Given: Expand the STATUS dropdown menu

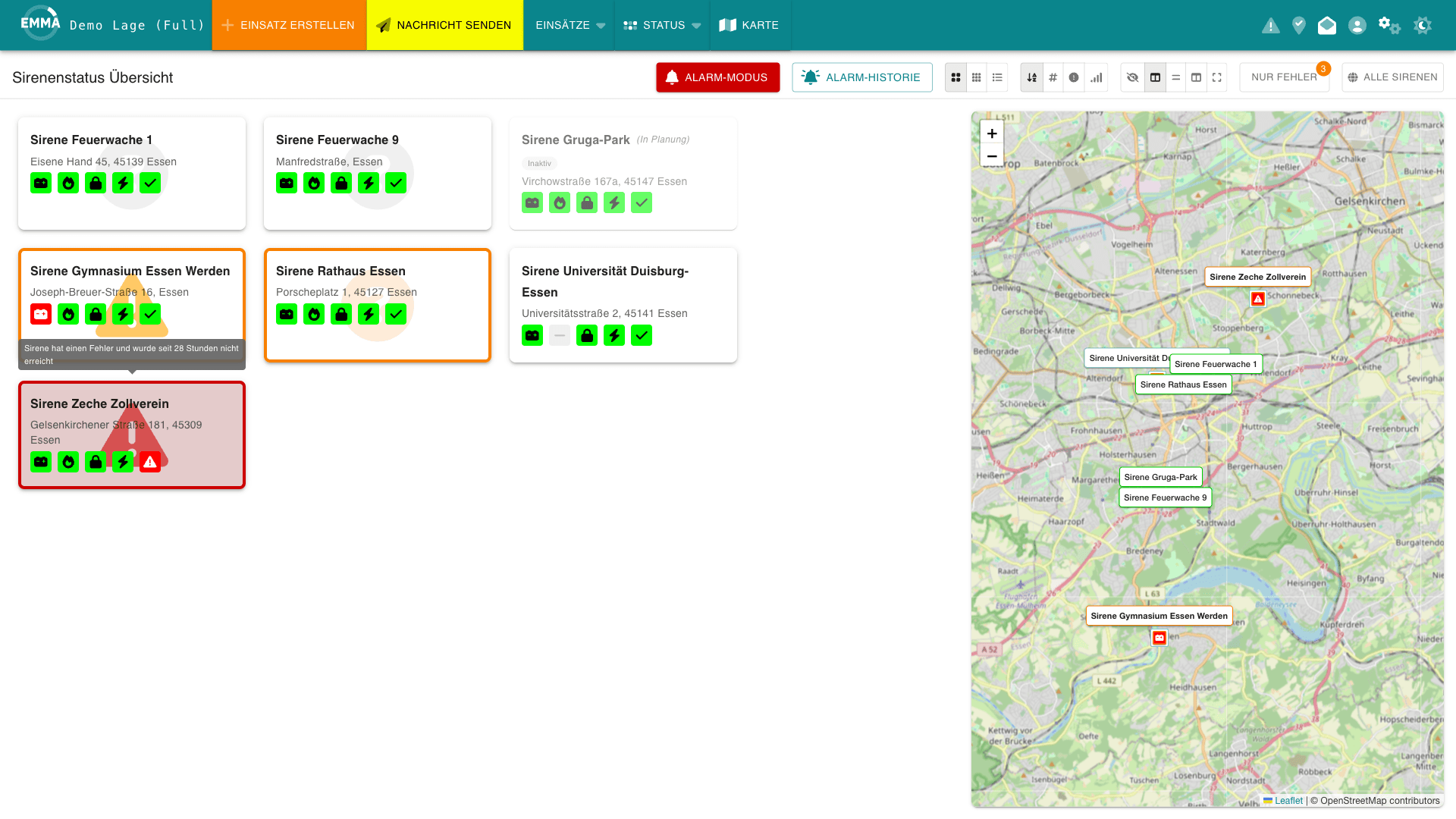Looking at the screenshot, I should (x=662, y=25).
